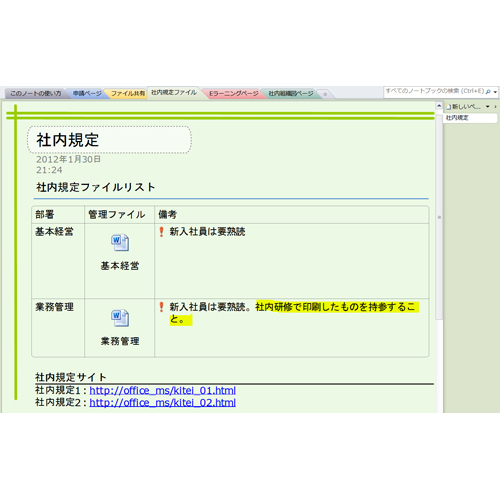Click the yellow highlighted 社内研修 text
500x500 pixels.
[x=337, y=307]
